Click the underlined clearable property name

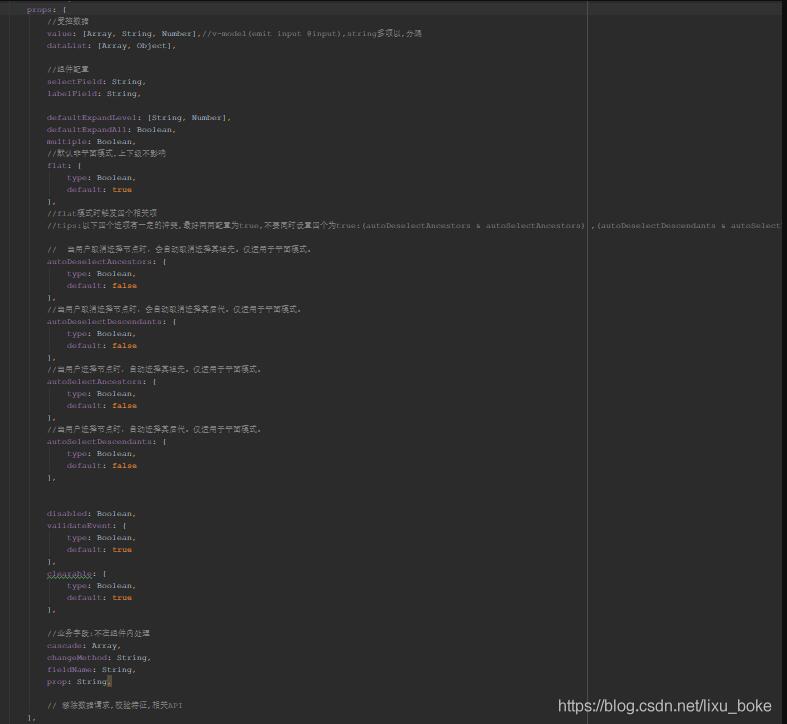click(x=70, y=573)
